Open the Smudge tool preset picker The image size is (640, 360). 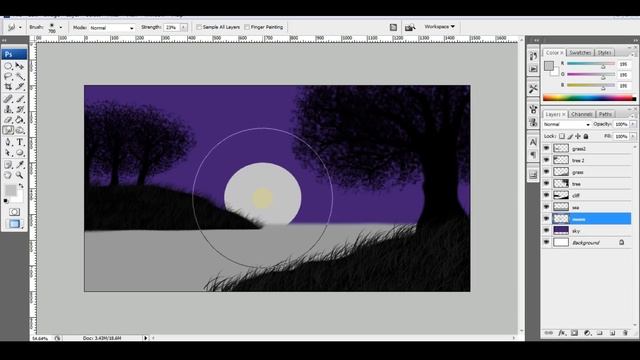(x=14, y=27)
